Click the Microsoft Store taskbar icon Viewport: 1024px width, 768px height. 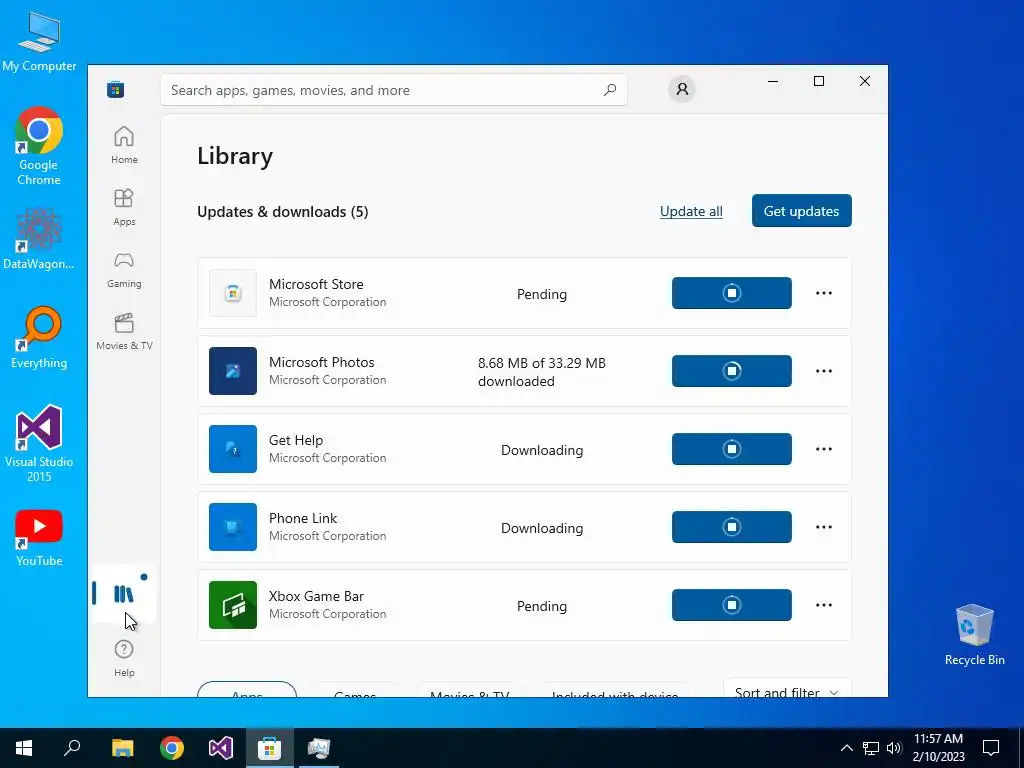tap(269, 748)
